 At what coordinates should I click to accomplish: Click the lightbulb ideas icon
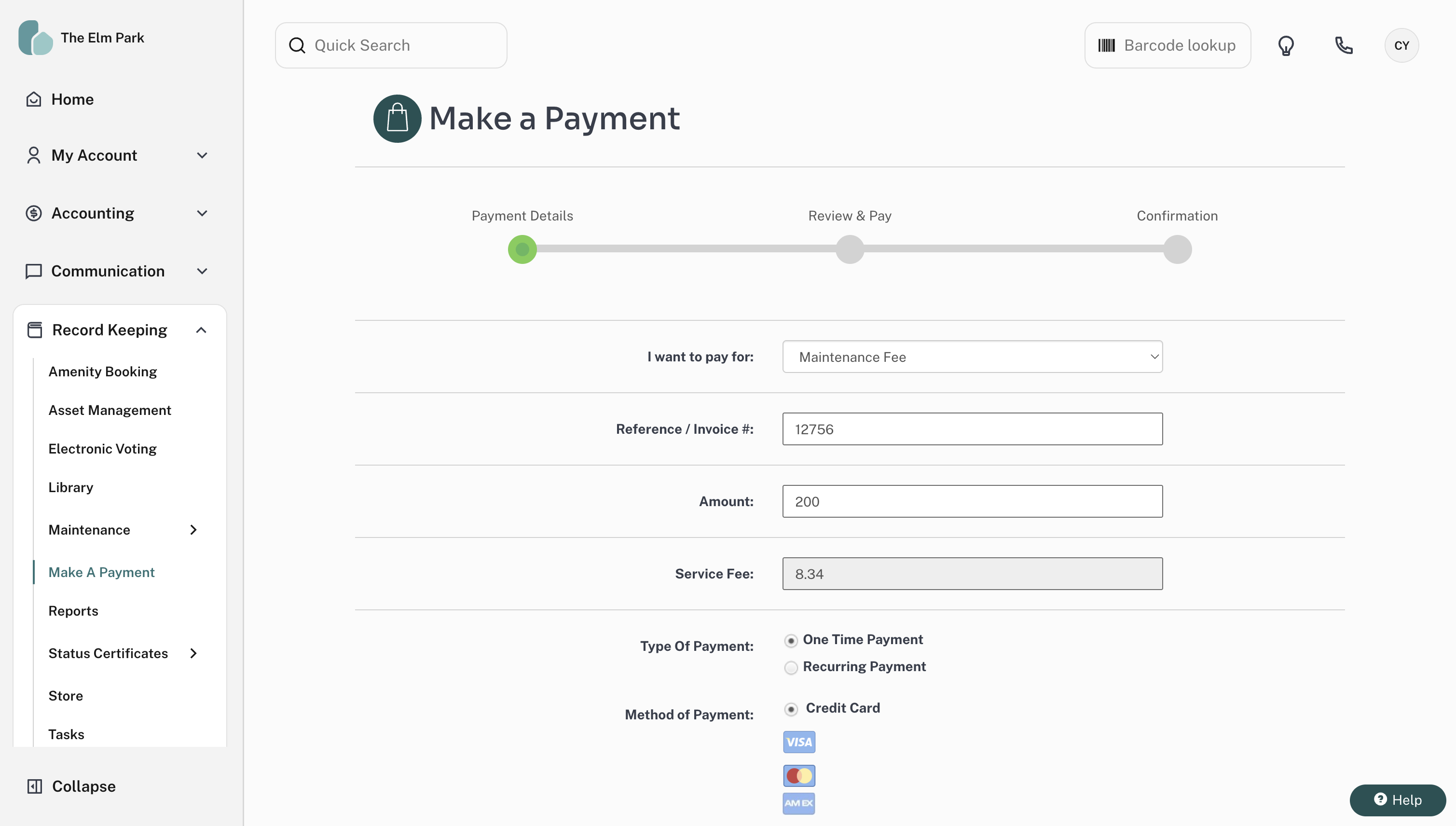point(1286,45)
